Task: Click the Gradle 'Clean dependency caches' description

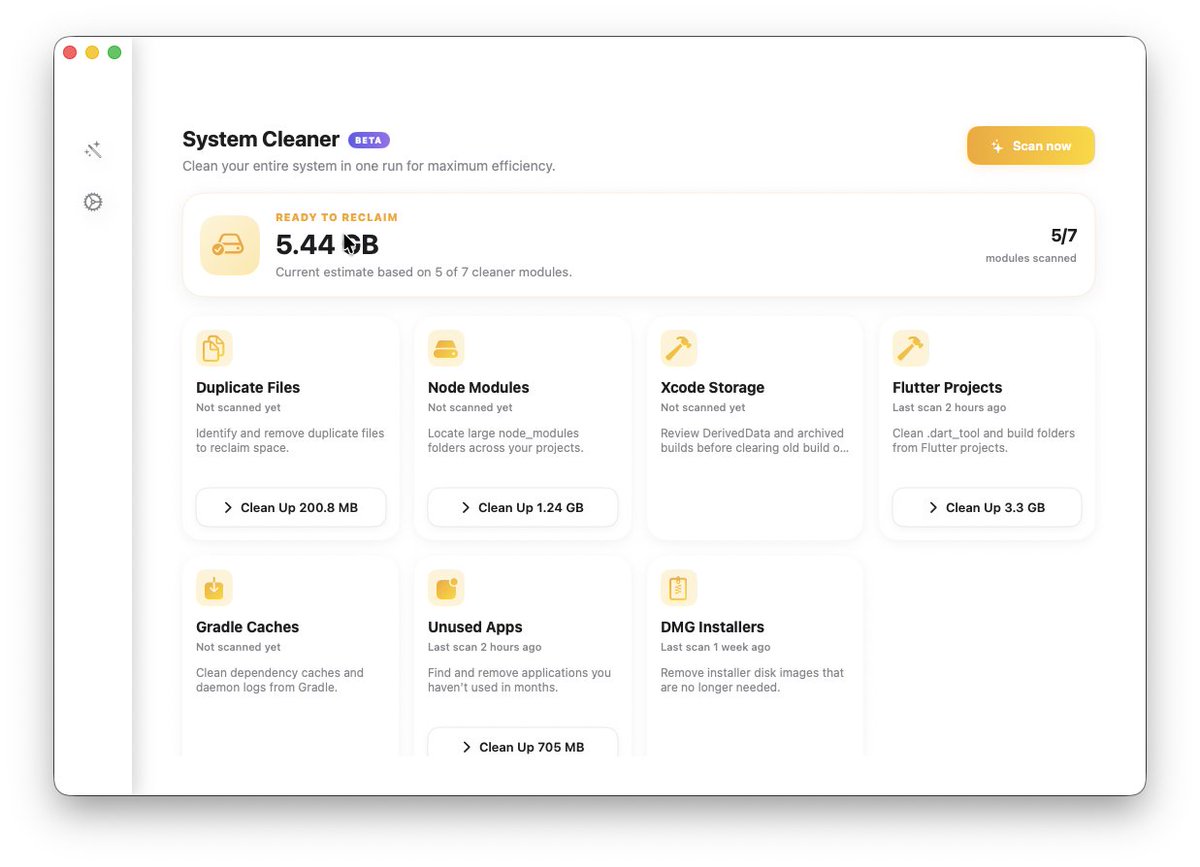Action: point(280,680)
